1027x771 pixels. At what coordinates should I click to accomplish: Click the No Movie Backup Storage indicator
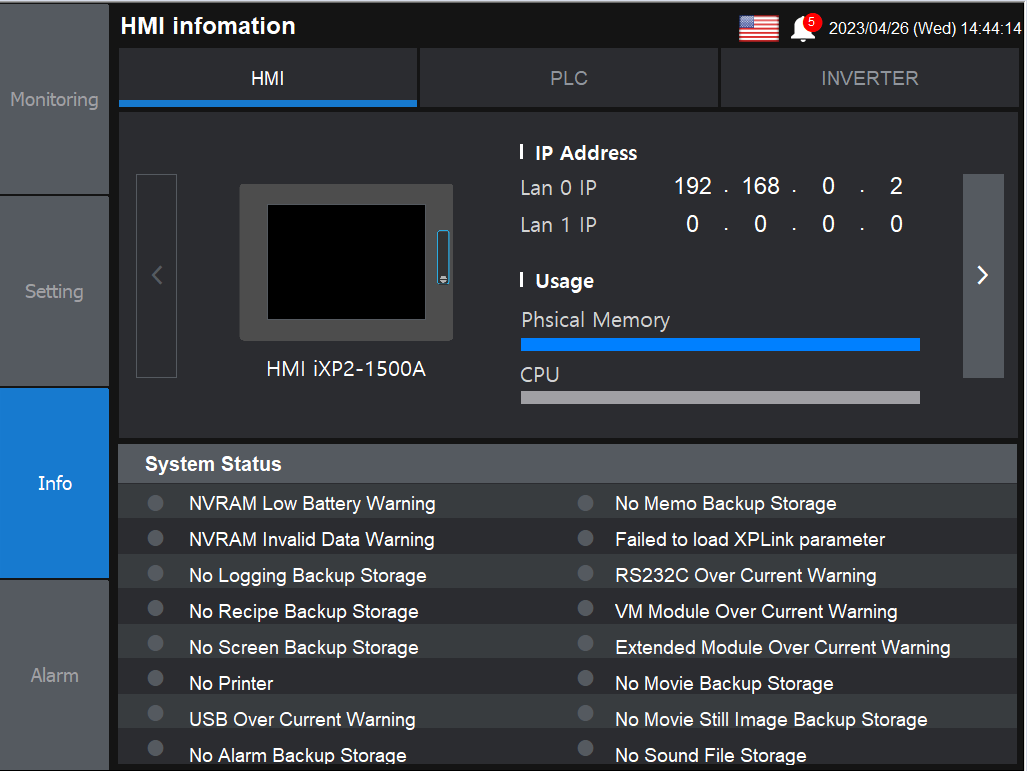point(586,677)
